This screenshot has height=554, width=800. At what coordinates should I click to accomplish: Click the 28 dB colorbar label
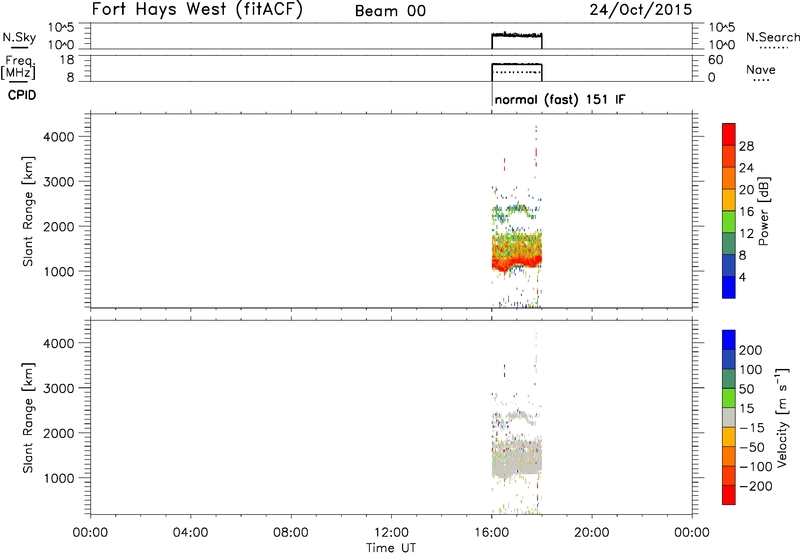(746, 146)
